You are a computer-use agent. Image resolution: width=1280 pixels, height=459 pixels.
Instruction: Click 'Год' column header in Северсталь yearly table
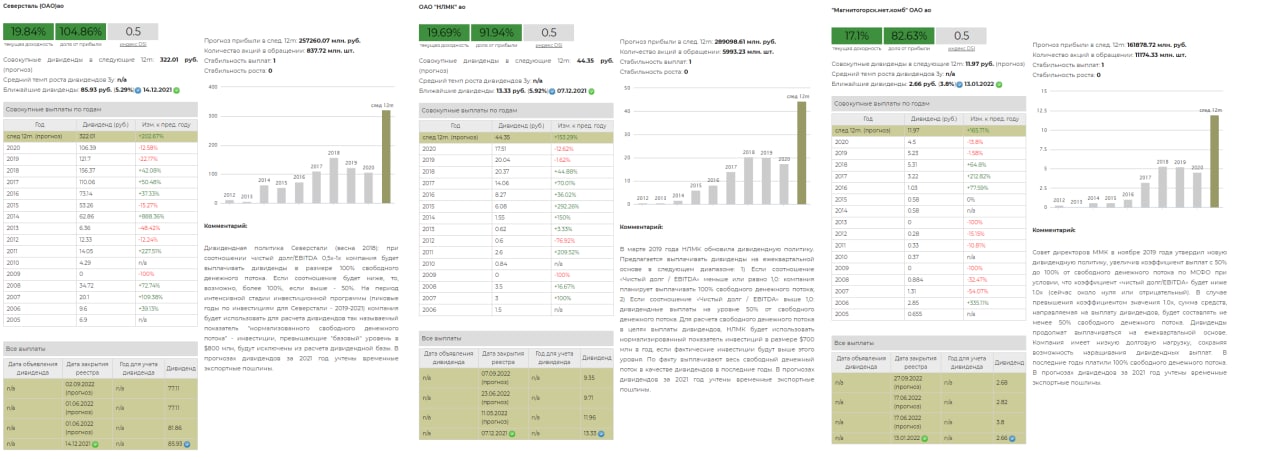40,124
